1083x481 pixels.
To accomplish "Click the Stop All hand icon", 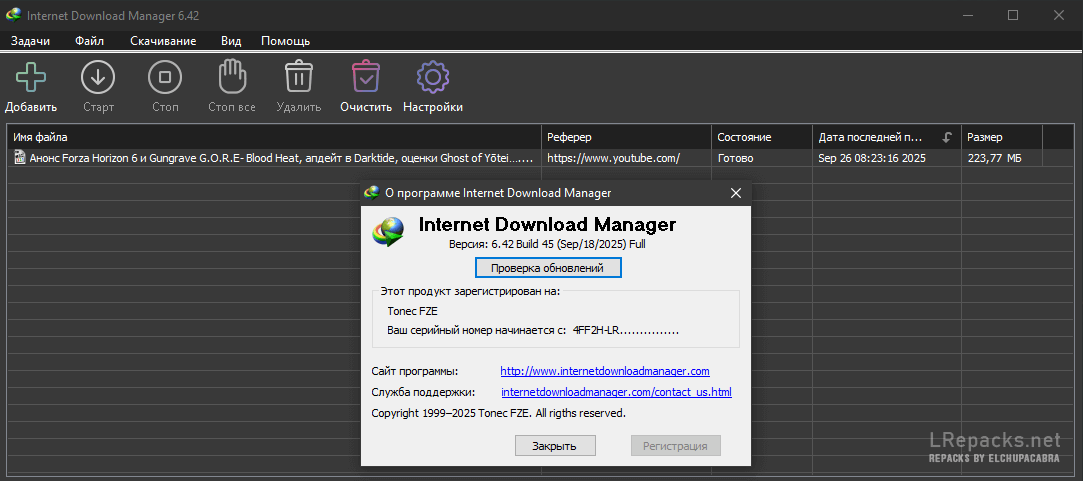I will (232, 77).
